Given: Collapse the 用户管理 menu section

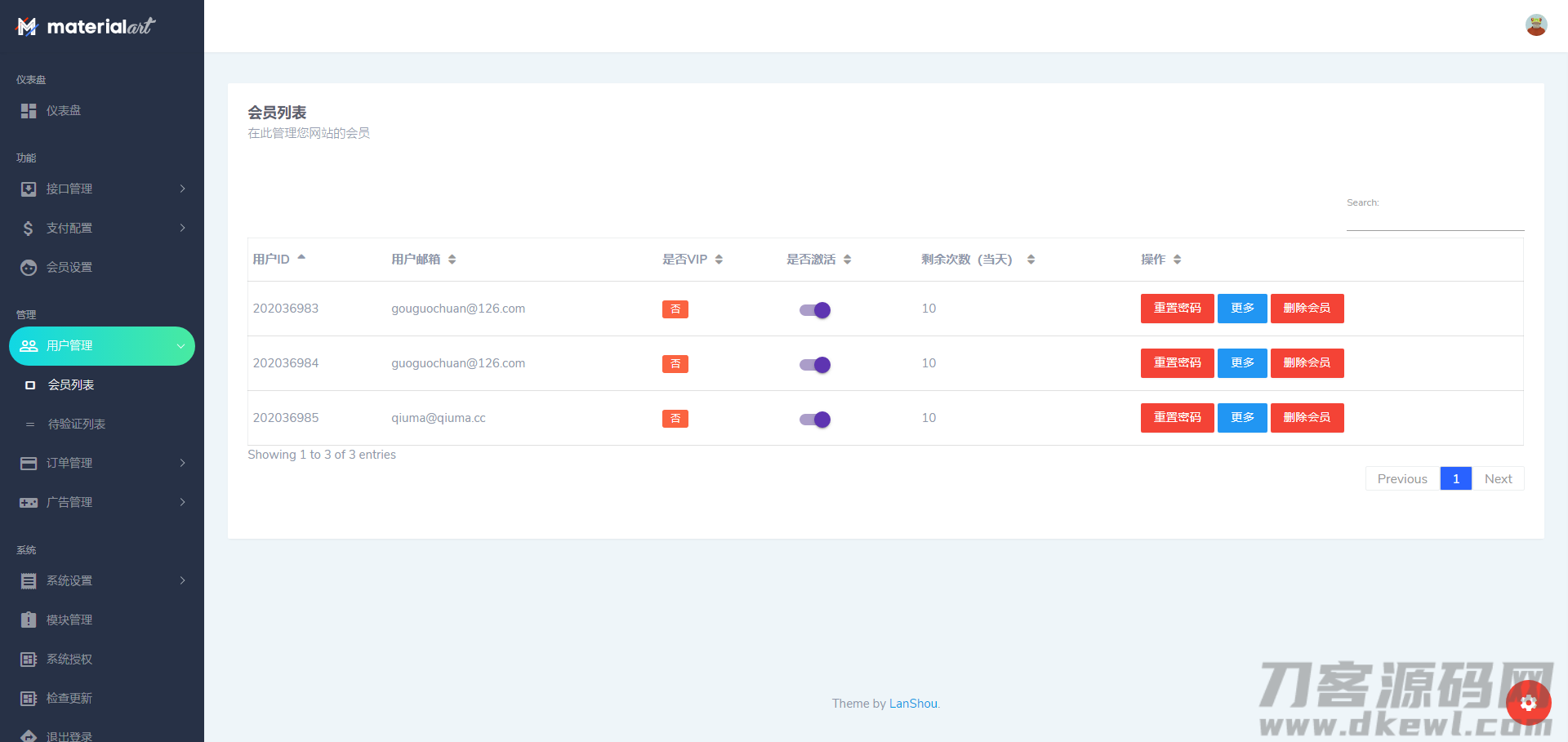Looking at the screenshot, I should (x=180, y=346).
